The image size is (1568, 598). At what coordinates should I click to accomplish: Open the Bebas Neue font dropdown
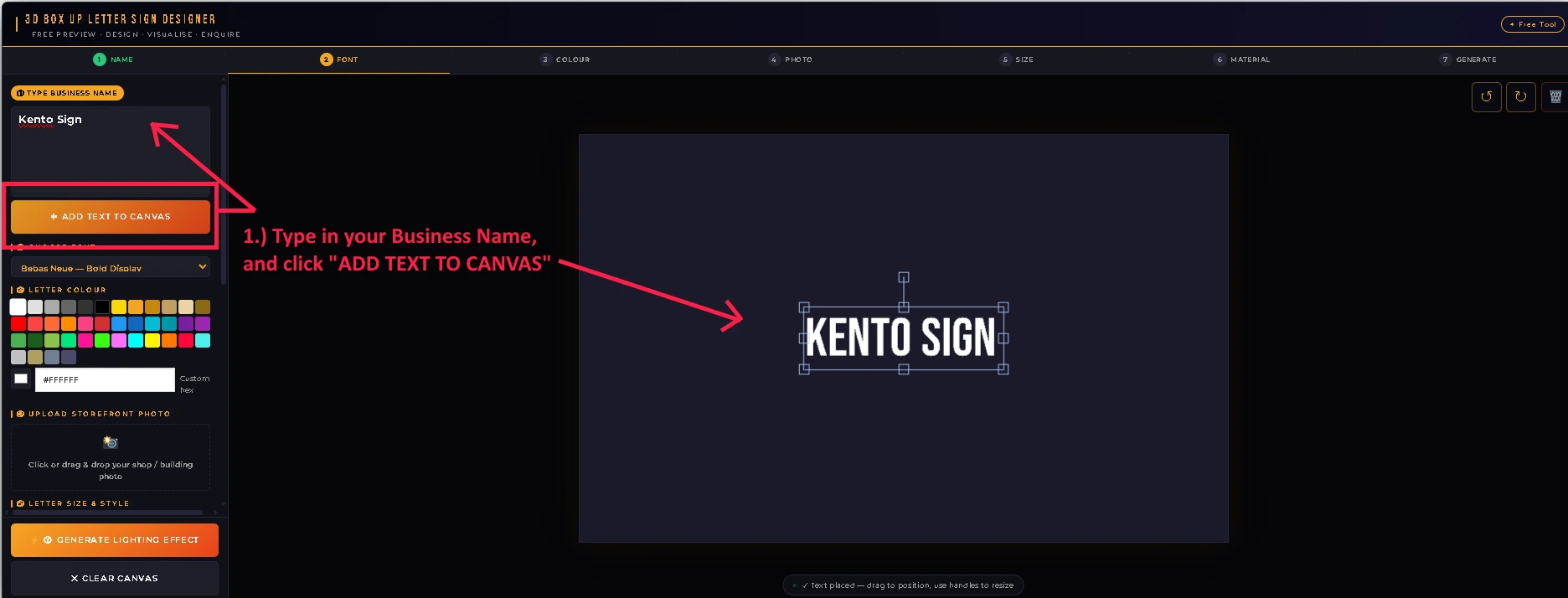(111, 267)
